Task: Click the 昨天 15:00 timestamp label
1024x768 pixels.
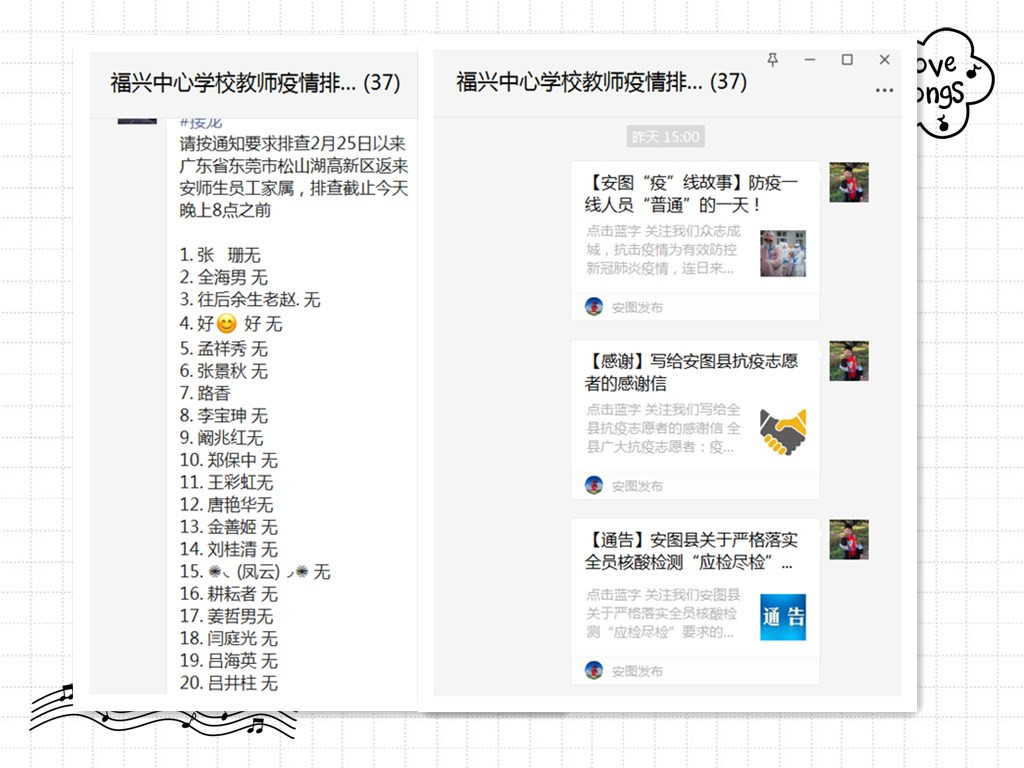Action: point(666,137)
